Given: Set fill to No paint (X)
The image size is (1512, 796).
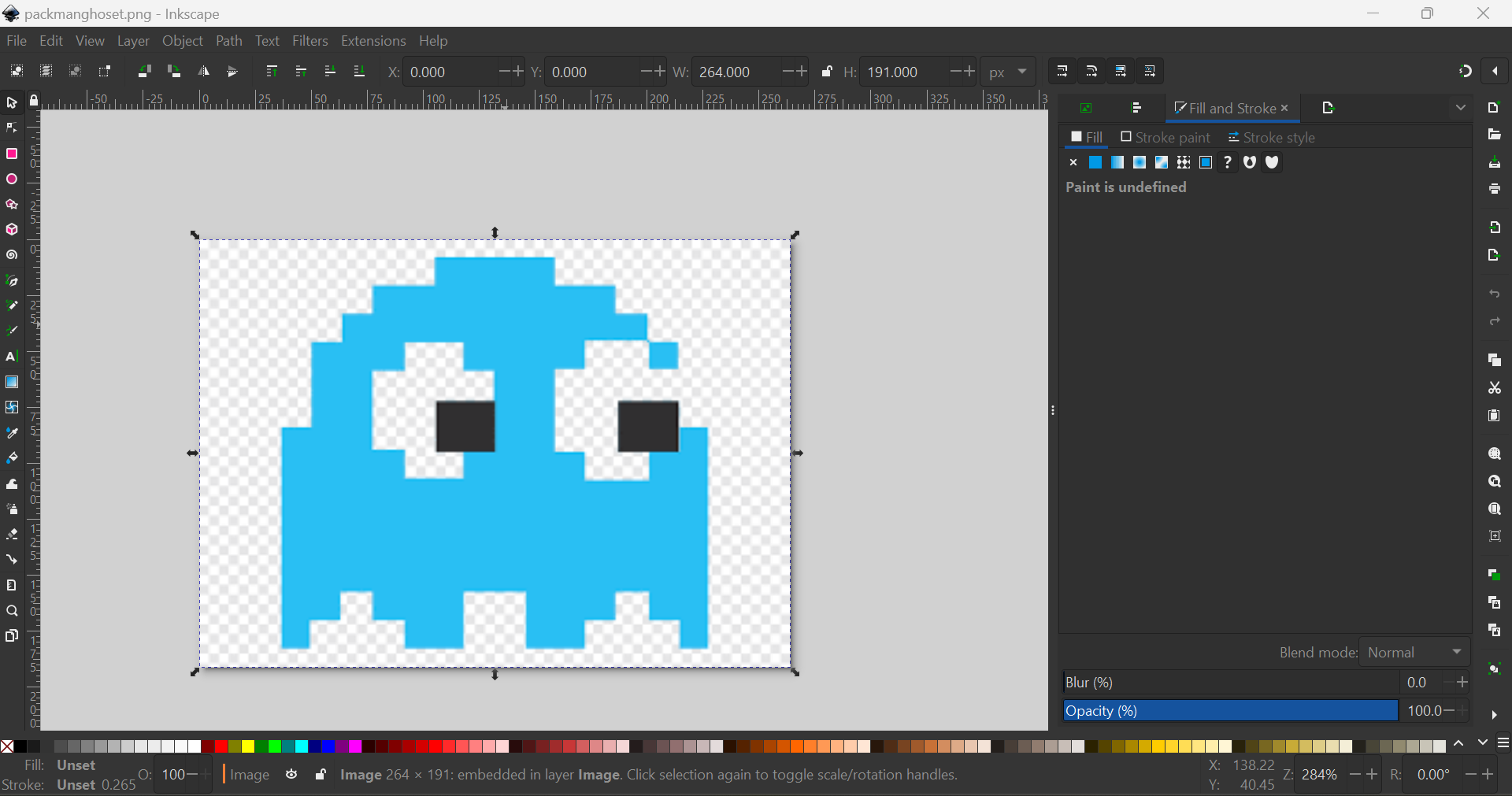Looking at the screenshot, I should [x=1073, y=162].
